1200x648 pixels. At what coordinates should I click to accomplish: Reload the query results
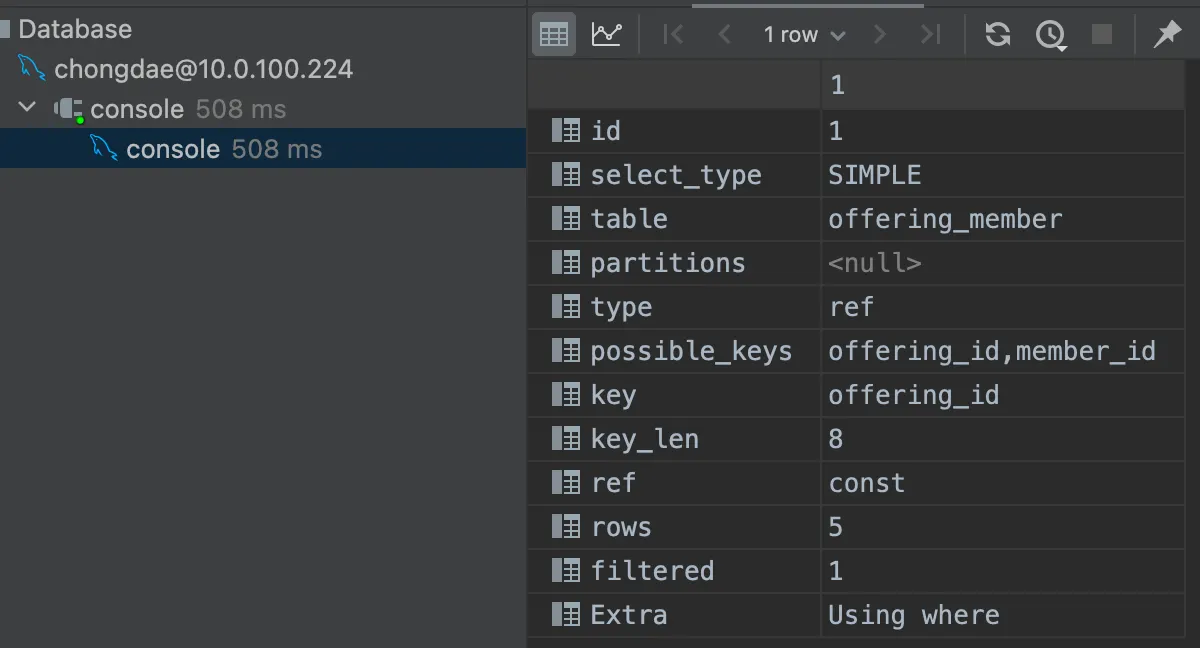(997, 35)
